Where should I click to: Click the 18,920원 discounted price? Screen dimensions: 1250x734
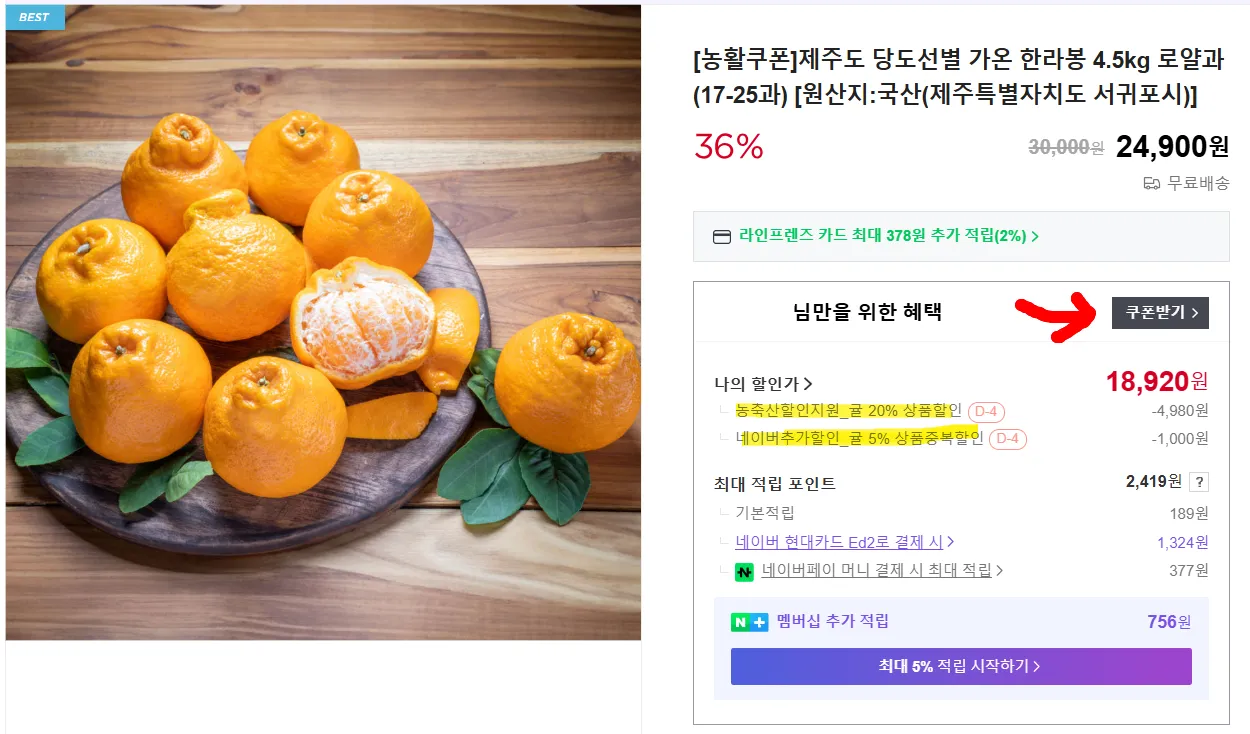pyautogui.click(x=1156, y=381)
